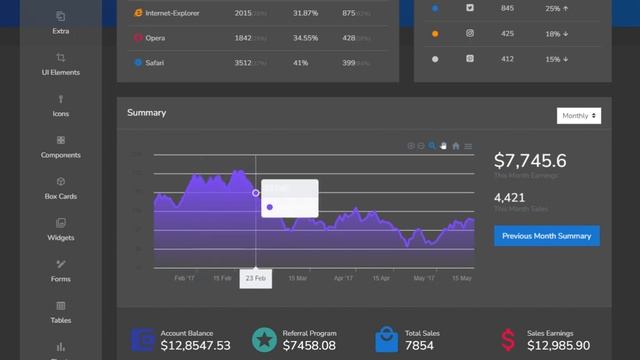Viewport: 640px width, 360px height.
Task: Click the social icon in the 412 row
Action: (x=470, y=58)
